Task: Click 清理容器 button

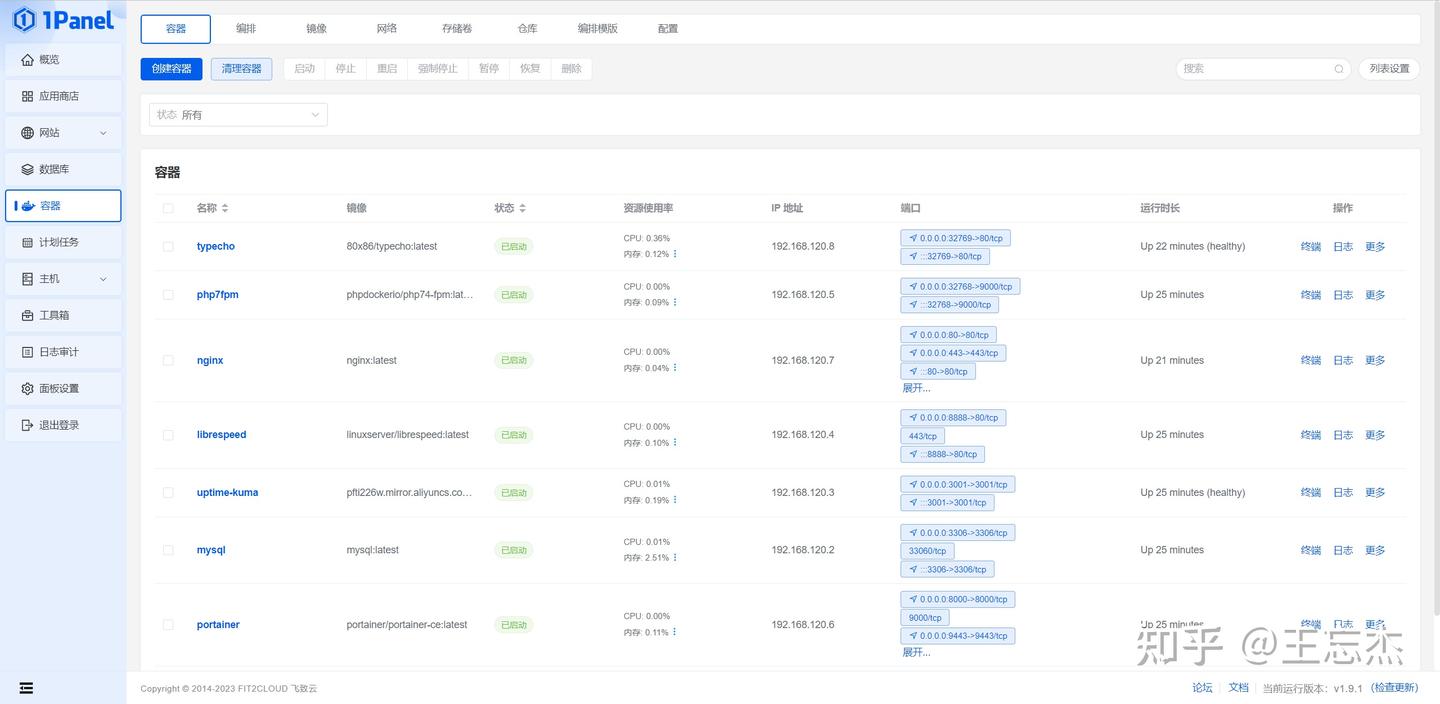Action: pyautogui.click(x=241, y=69)
